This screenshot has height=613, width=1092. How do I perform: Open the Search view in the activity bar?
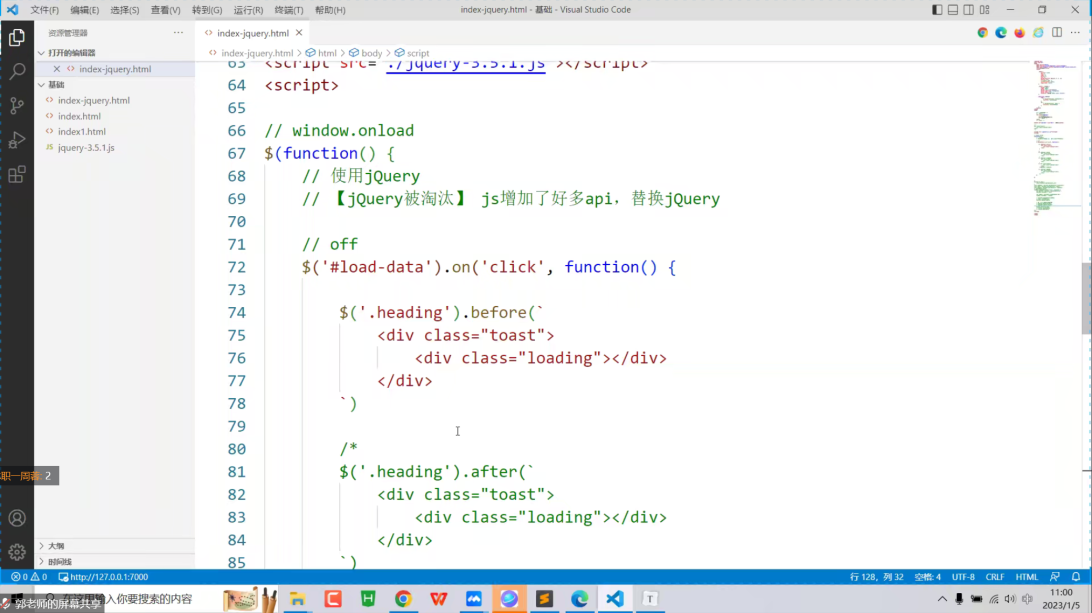tap(17, 71)
